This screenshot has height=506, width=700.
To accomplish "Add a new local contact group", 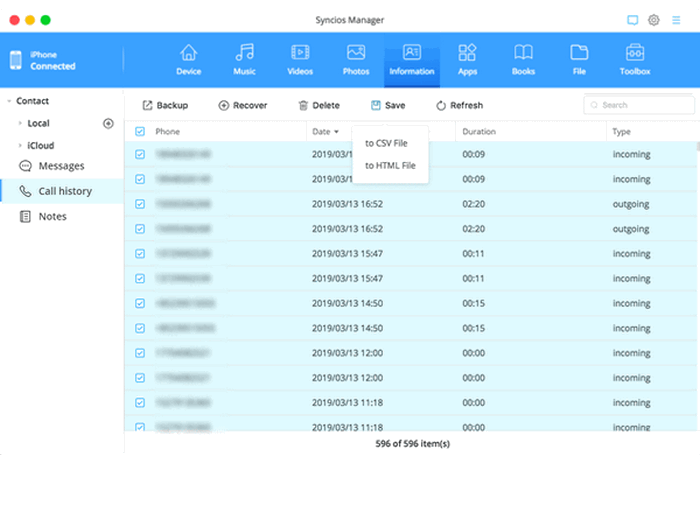I will [108, 123].
